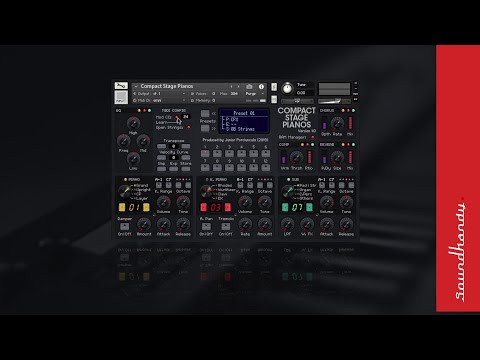Decrease the Transpose value with left button
This screenshot has height=360, width=480.
pos(161,146)
